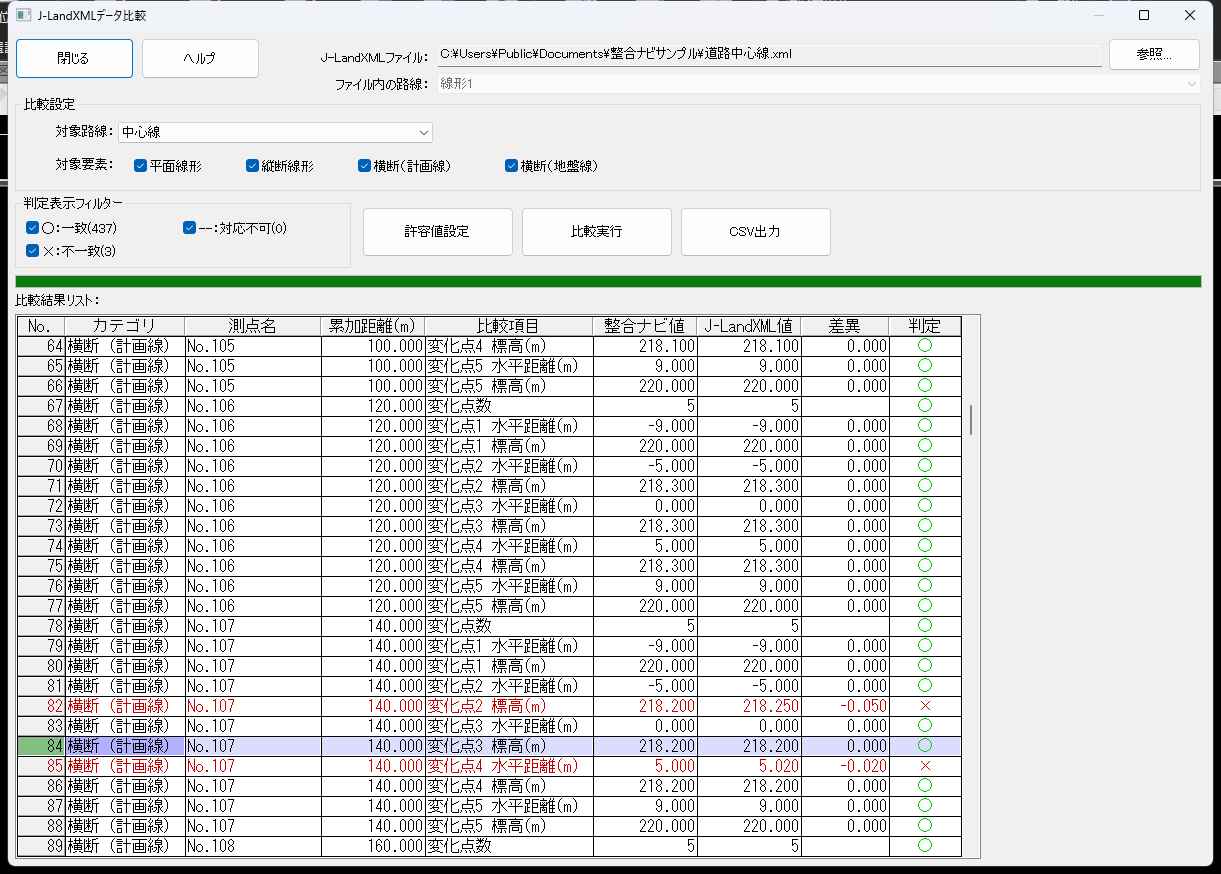Click the ○ judgment mark in row 64
The height and width of the screenshot is (874, 1221).
tap(925, 346)
